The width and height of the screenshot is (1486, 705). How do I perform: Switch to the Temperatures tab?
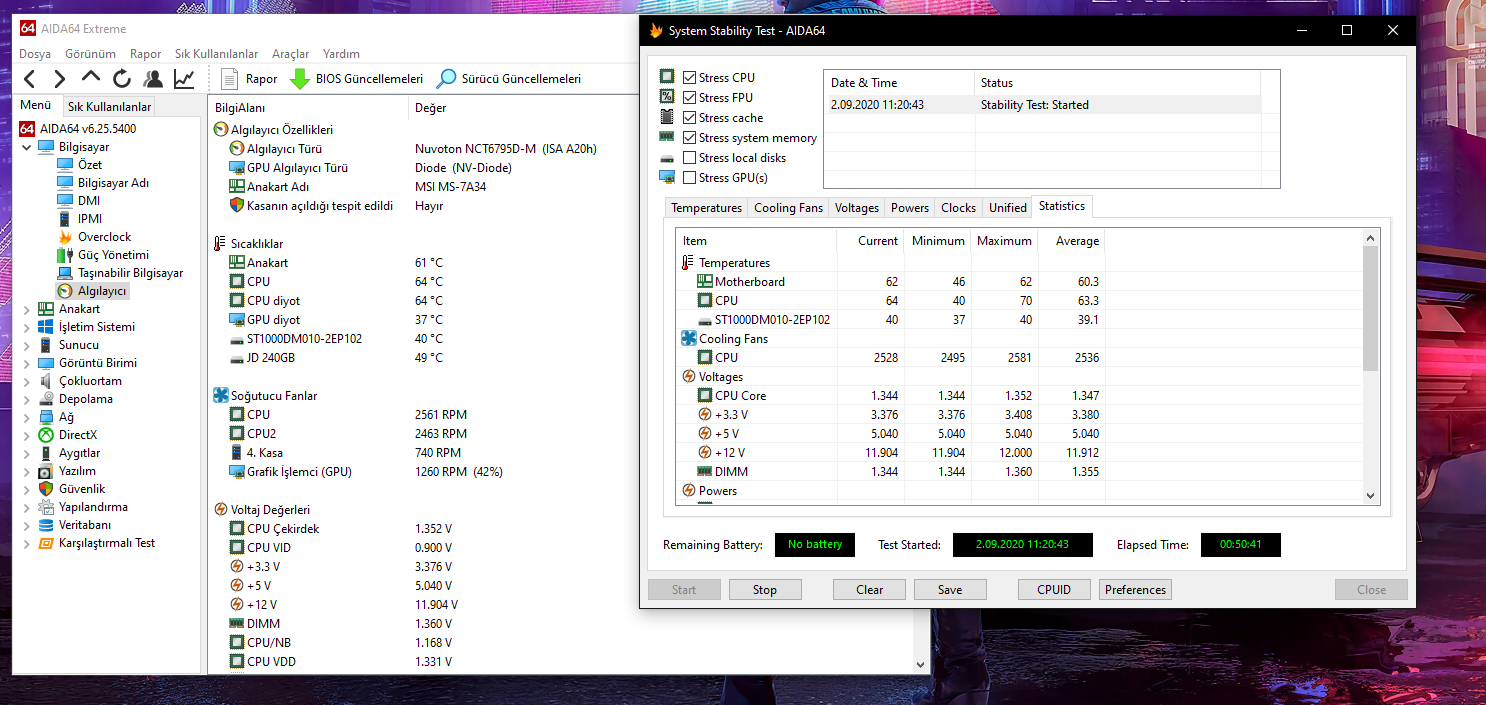point(706,208)
